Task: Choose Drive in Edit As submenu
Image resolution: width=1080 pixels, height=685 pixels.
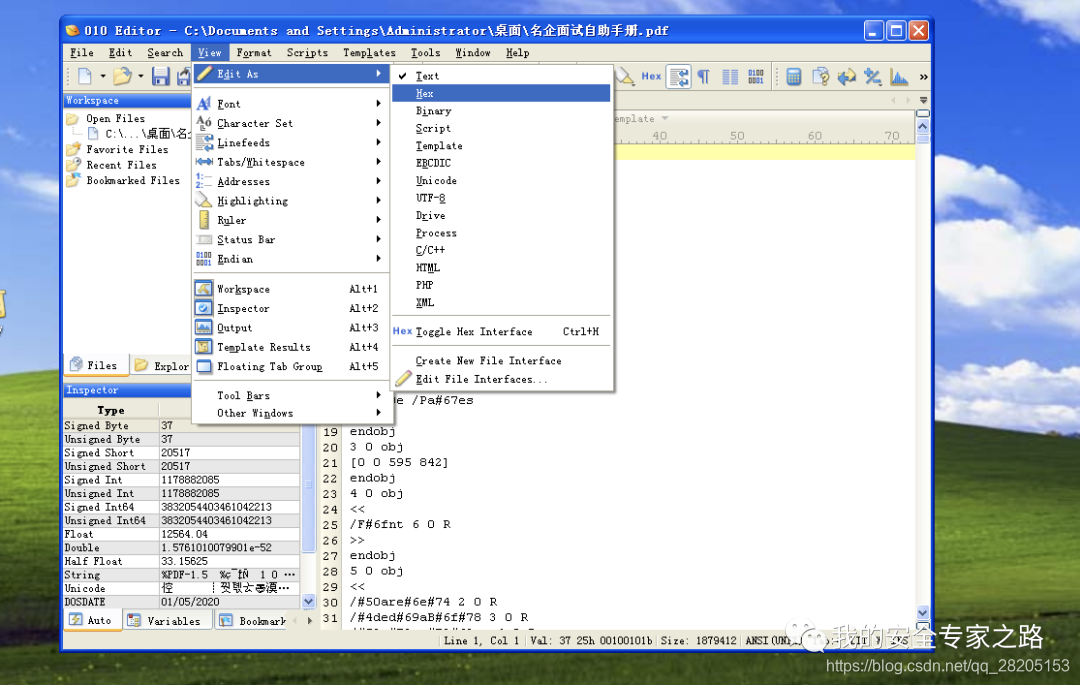Action: pos(501,215)
